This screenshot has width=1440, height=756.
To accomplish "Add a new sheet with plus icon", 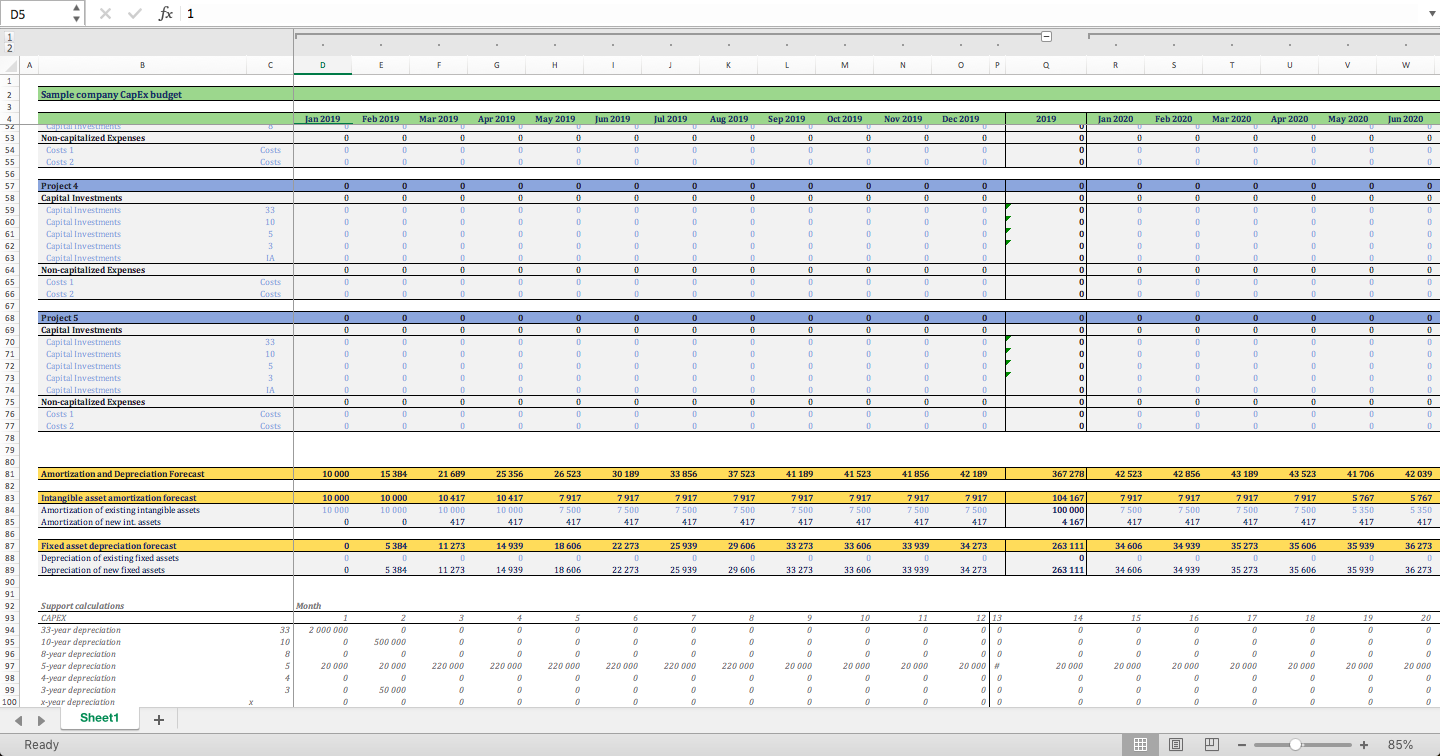I will tap(158, 719).
